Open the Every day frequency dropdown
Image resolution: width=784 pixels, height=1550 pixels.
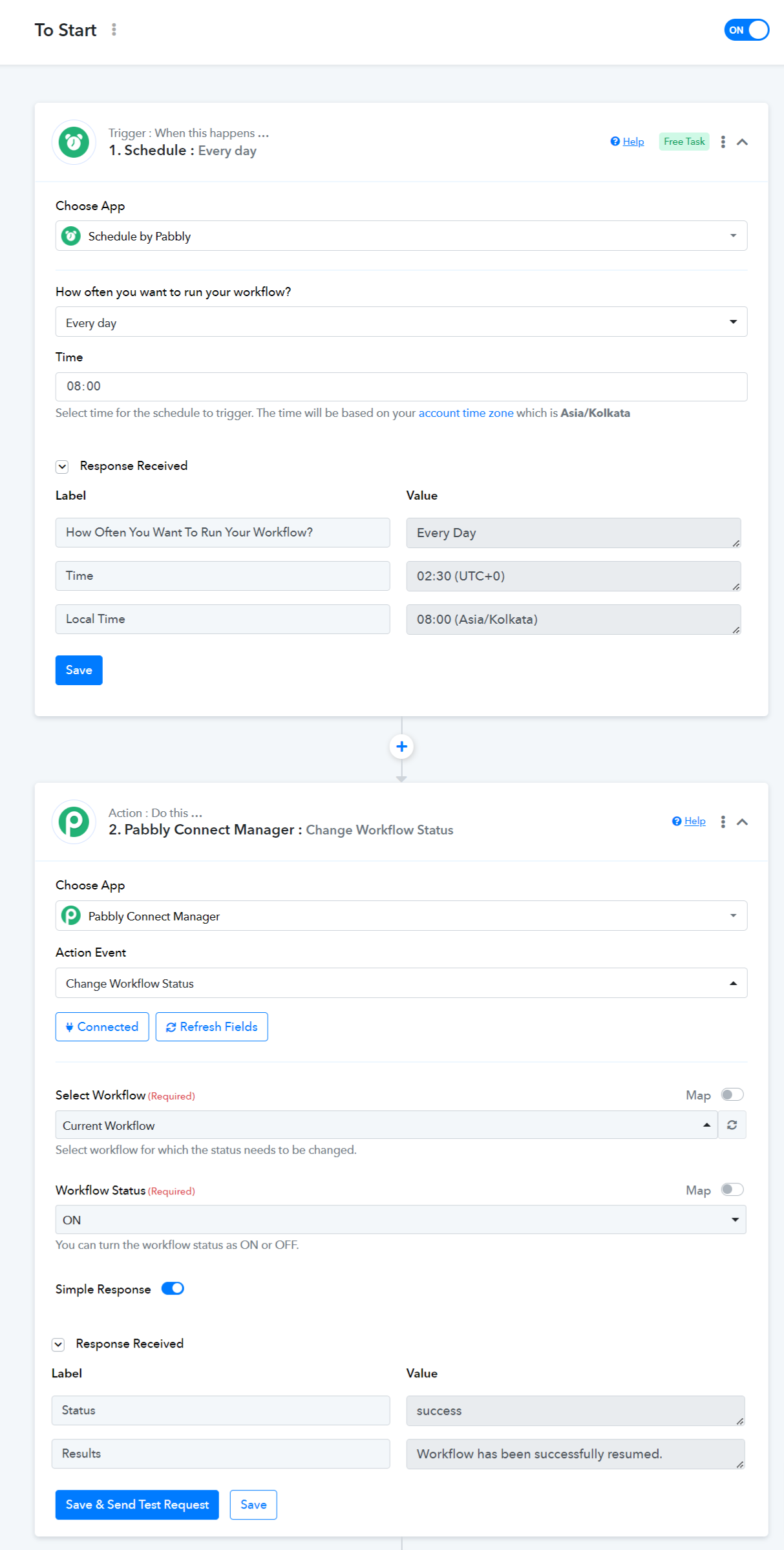(x=401, y=322)
